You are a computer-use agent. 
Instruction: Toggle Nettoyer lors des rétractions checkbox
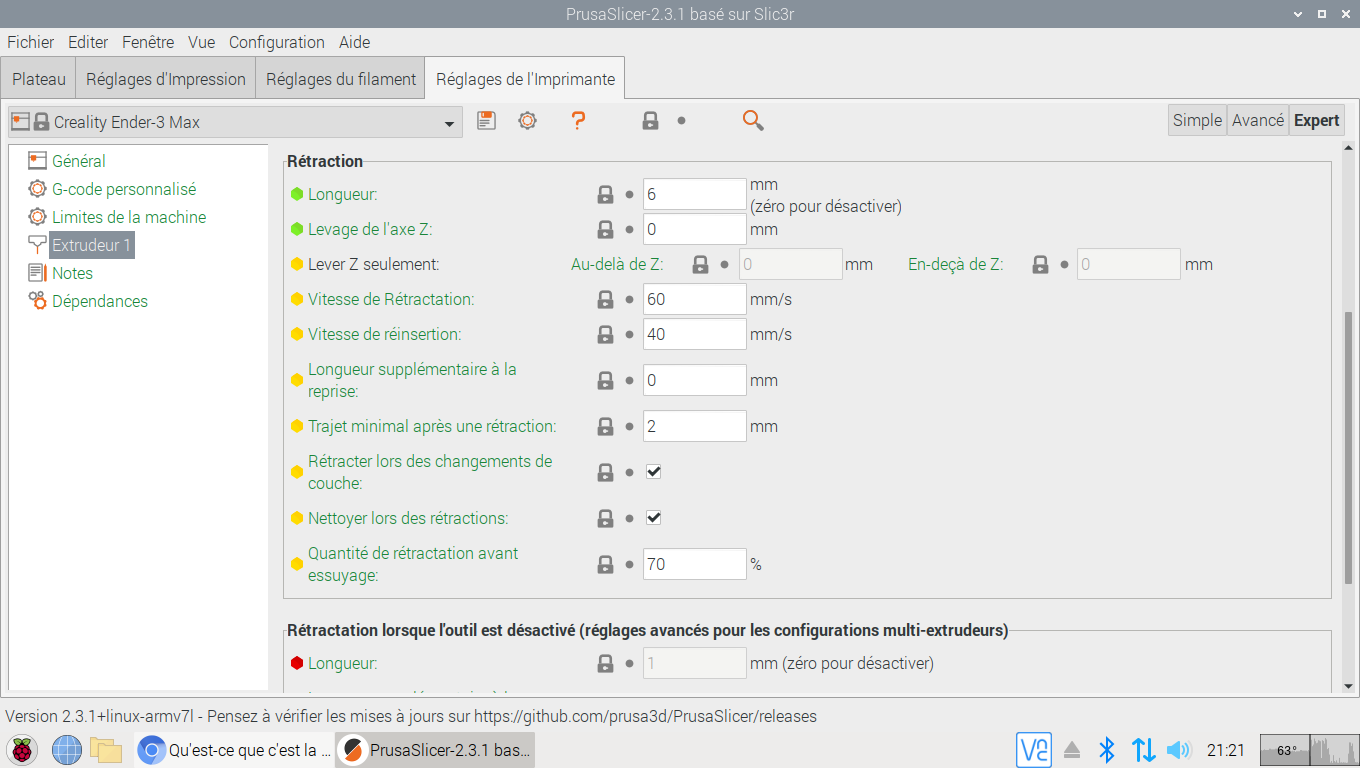click(653, 518)
